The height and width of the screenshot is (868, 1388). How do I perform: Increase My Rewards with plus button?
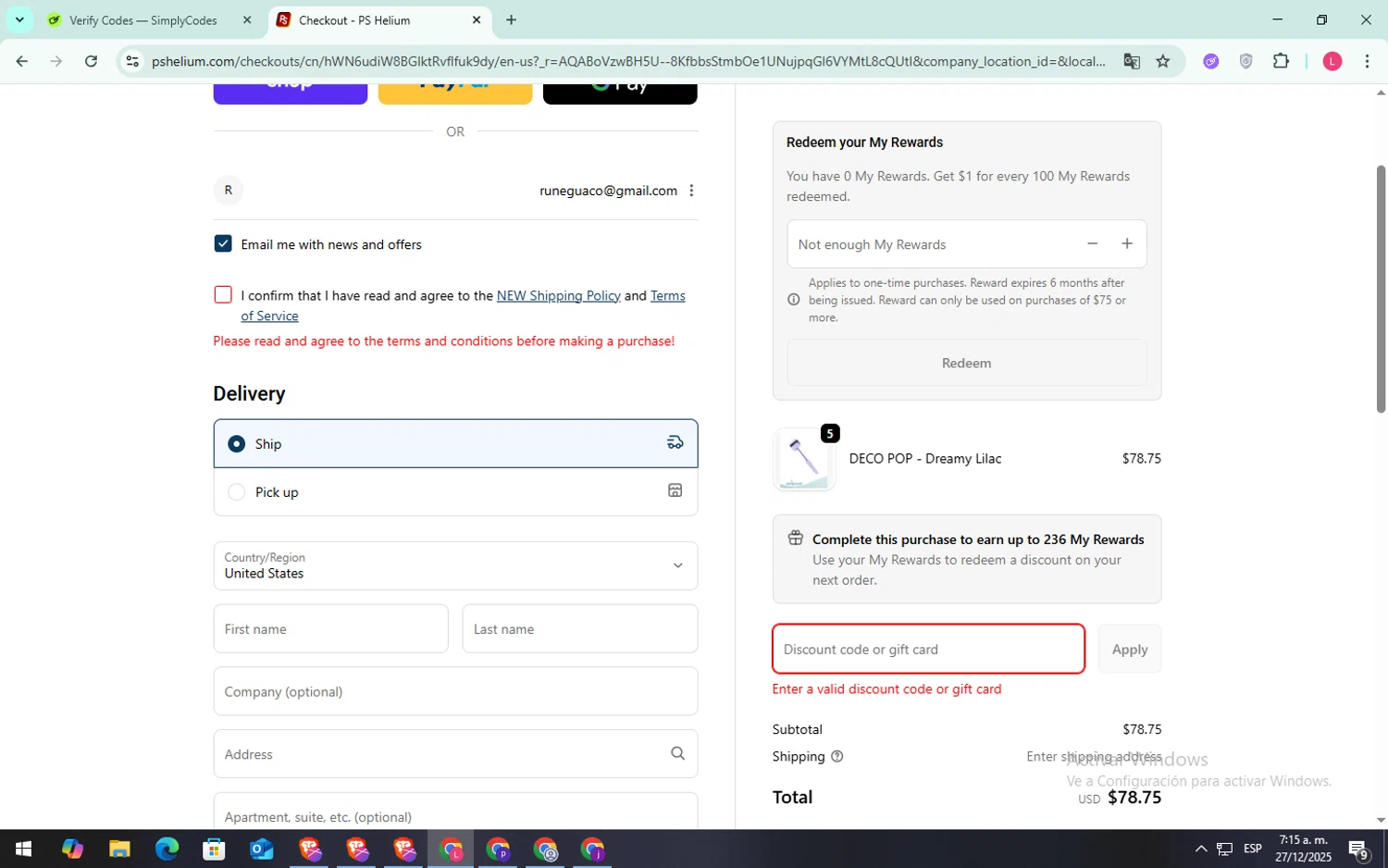click(1127, 243)
